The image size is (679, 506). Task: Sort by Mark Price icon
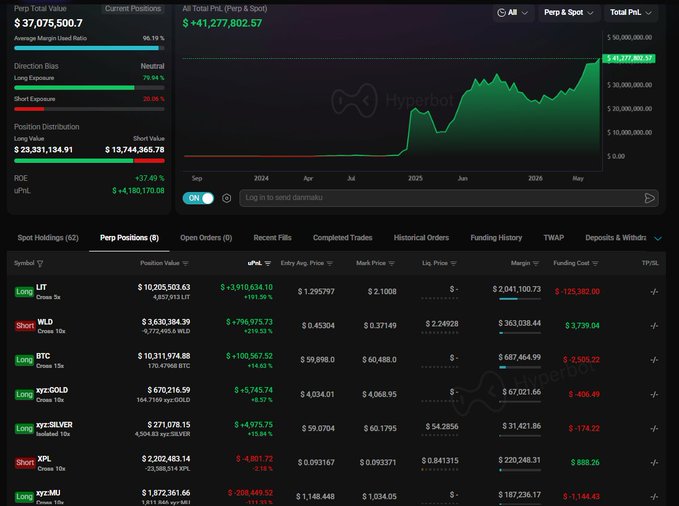point(391,263)
